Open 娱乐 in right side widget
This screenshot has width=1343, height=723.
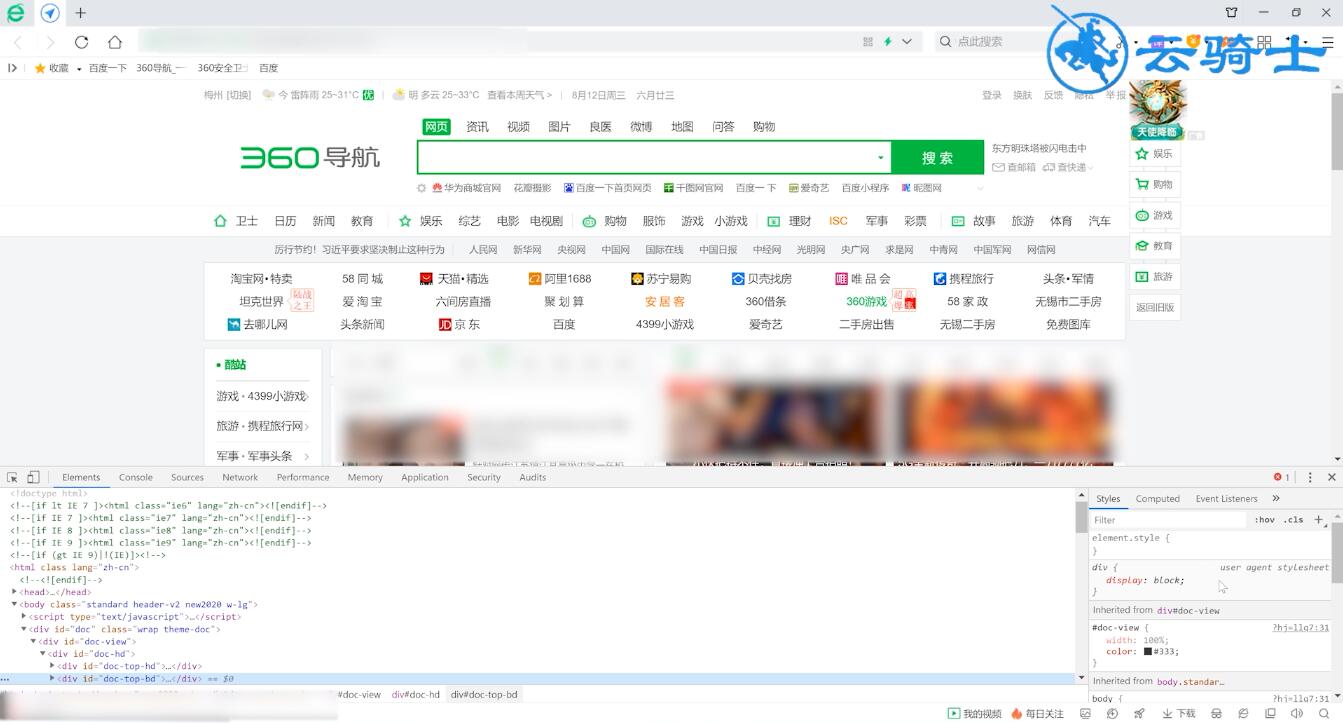pos(1154,154)
